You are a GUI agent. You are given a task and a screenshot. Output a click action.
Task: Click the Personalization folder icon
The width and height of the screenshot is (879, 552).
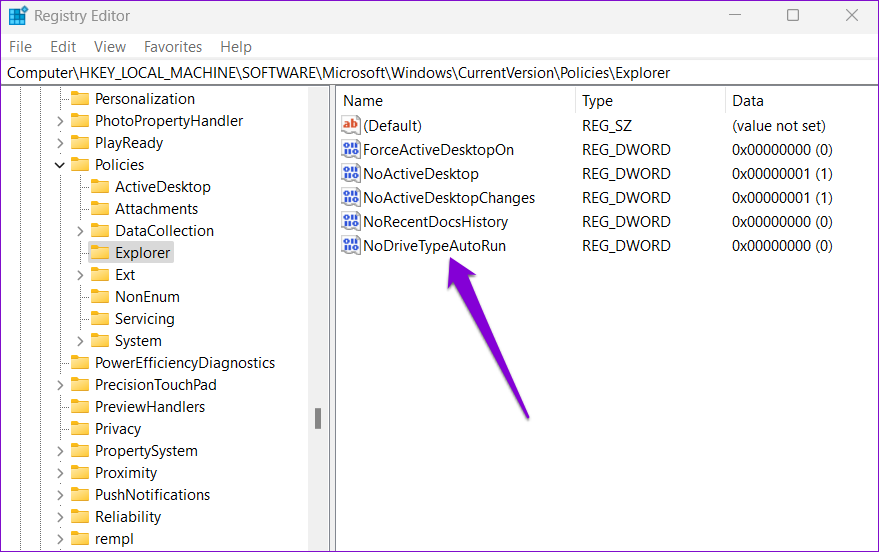[x=80, y=99]
